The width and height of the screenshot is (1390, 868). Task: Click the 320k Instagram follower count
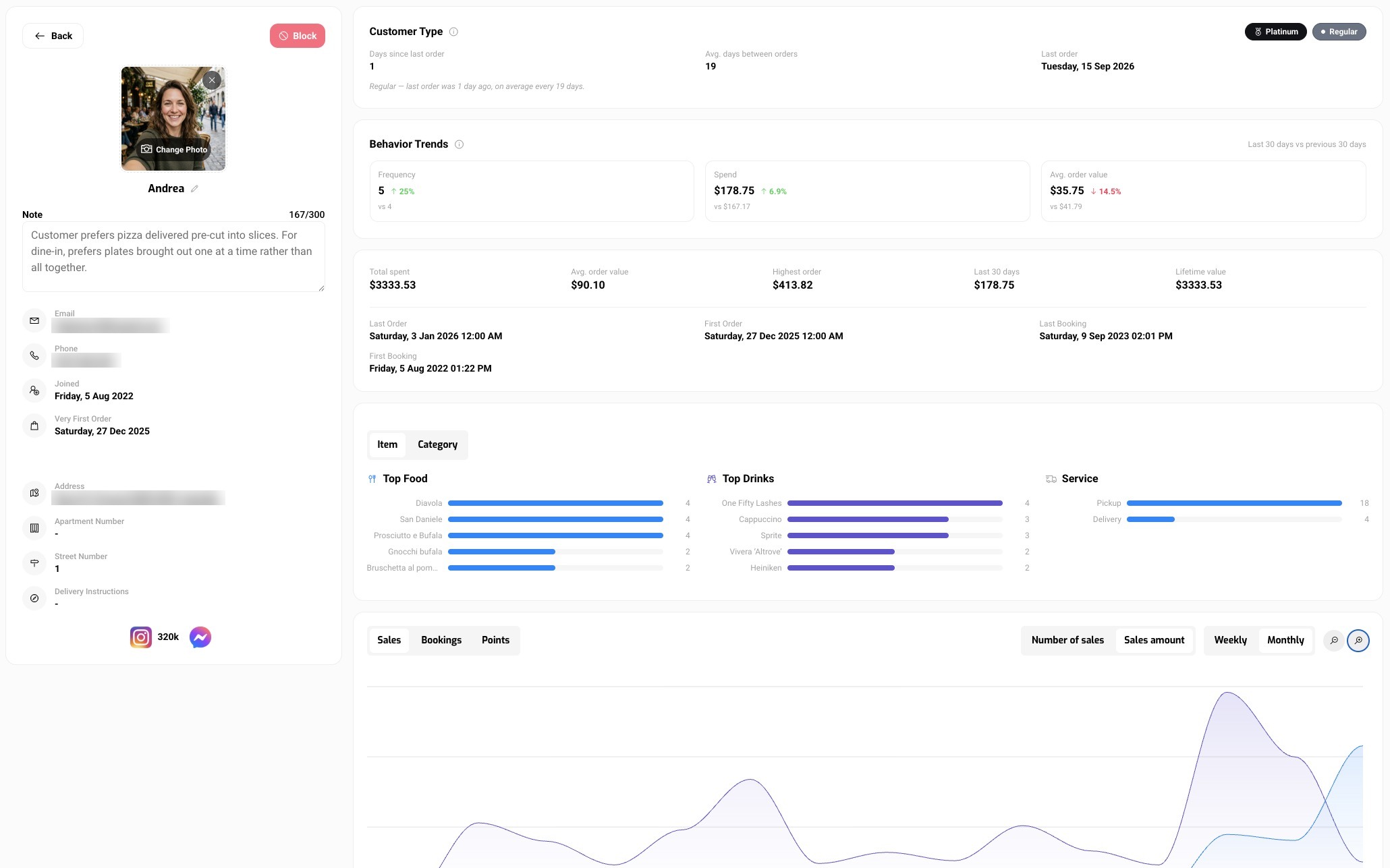tap(168, 637)
